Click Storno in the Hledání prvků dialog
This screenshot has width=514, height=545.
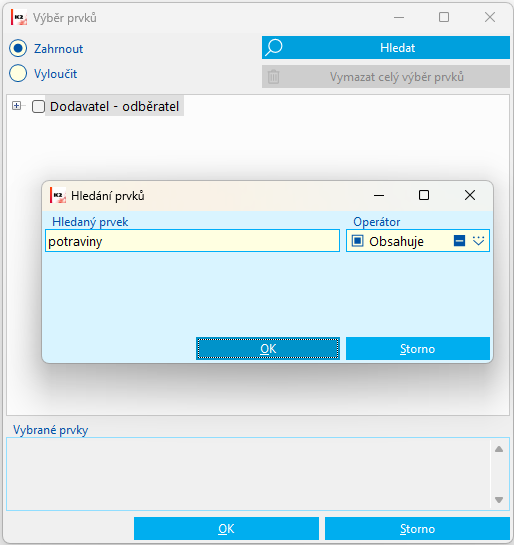click(418, 348)
